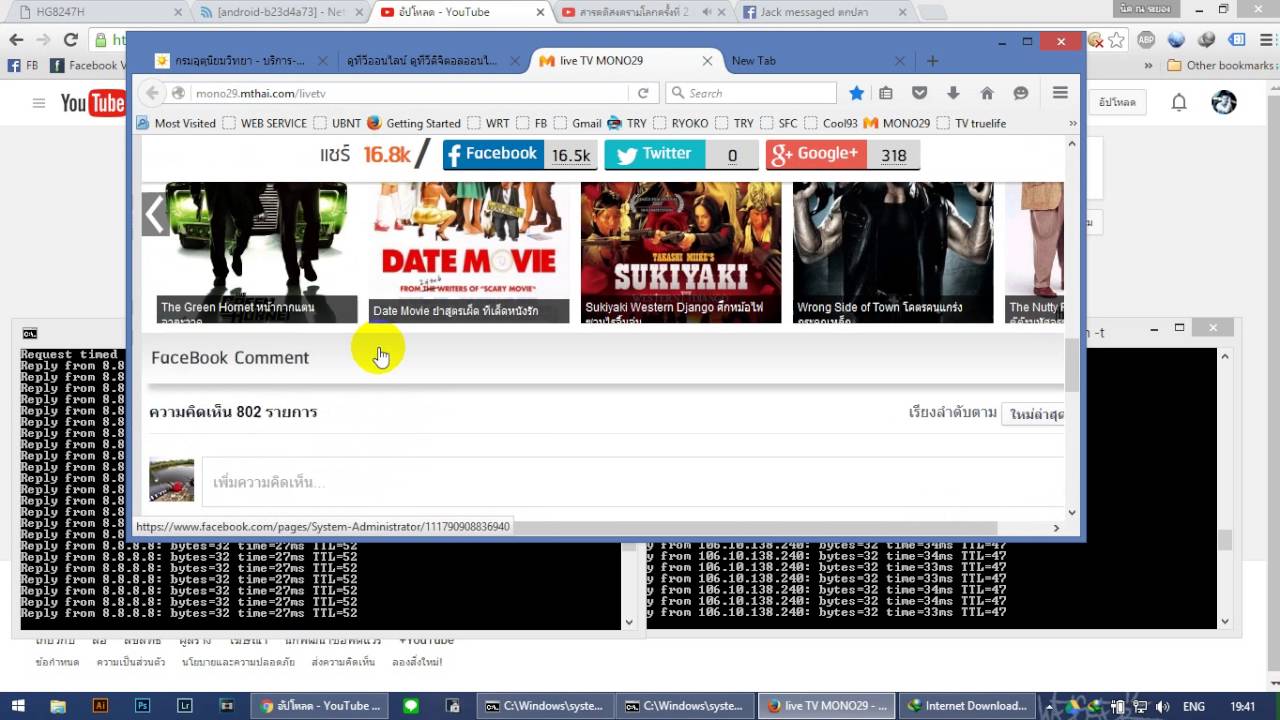1280x720 pixels.
Task: Open LINE app from taskbar
Action: (x=411, y=706)
